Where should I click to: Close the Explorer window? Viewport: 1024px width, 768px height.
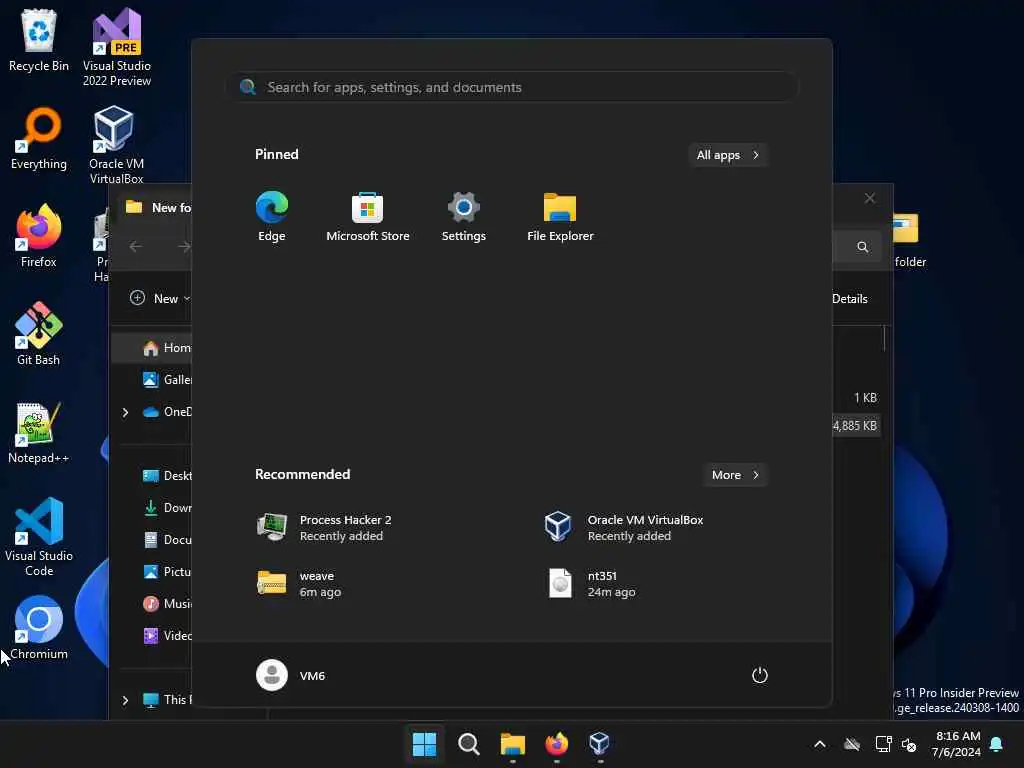pos(869,198)
